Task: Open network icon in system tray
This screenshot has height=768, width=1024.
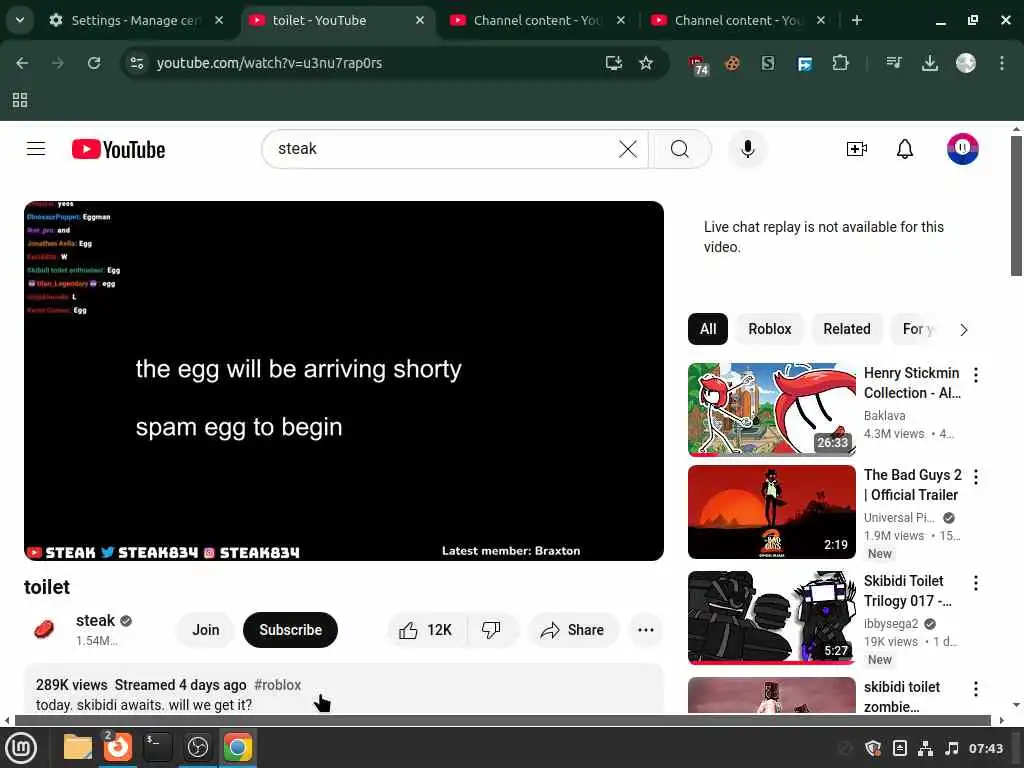Action: (x=925, y=748)
